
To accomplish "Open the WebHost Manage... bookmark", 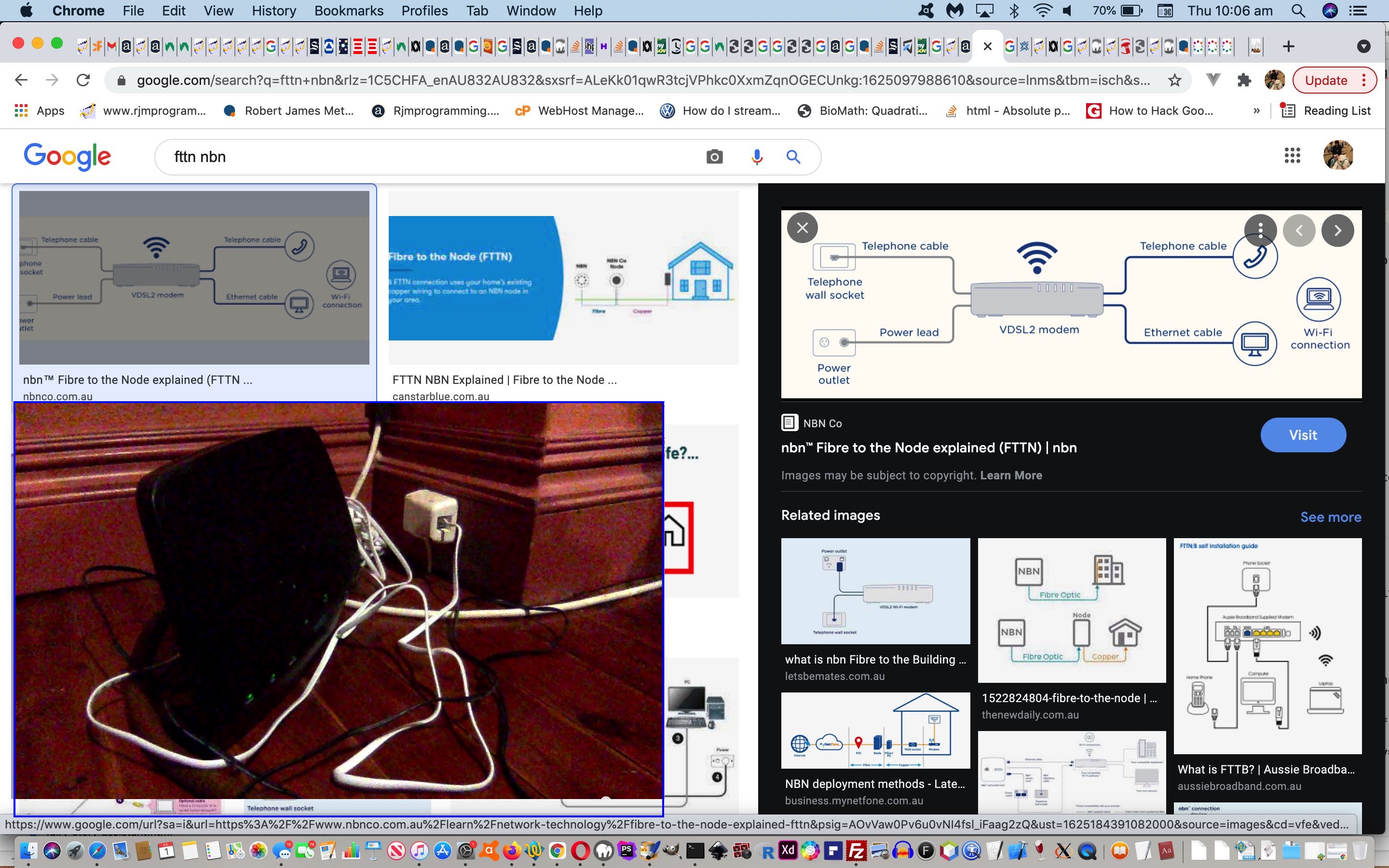I will tap(580, 111).
